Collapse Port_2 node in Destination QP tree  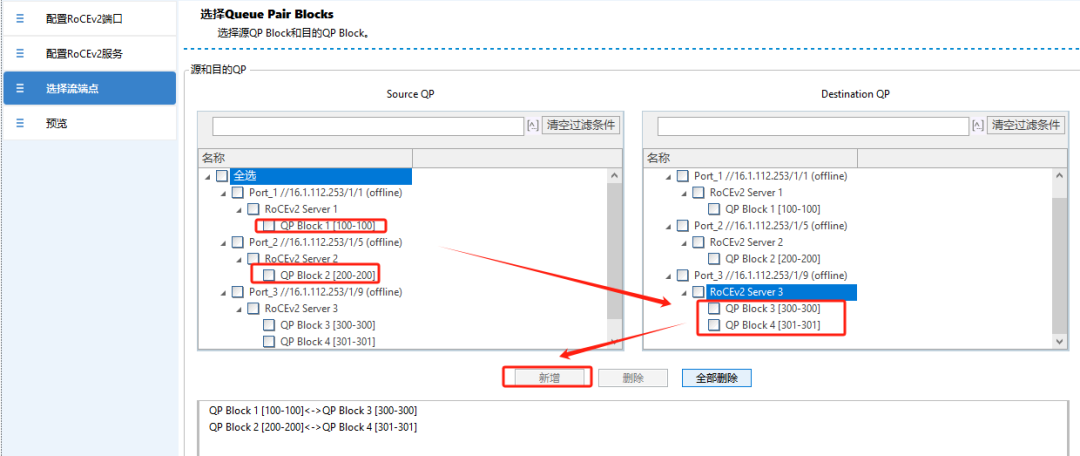[669, 226]
